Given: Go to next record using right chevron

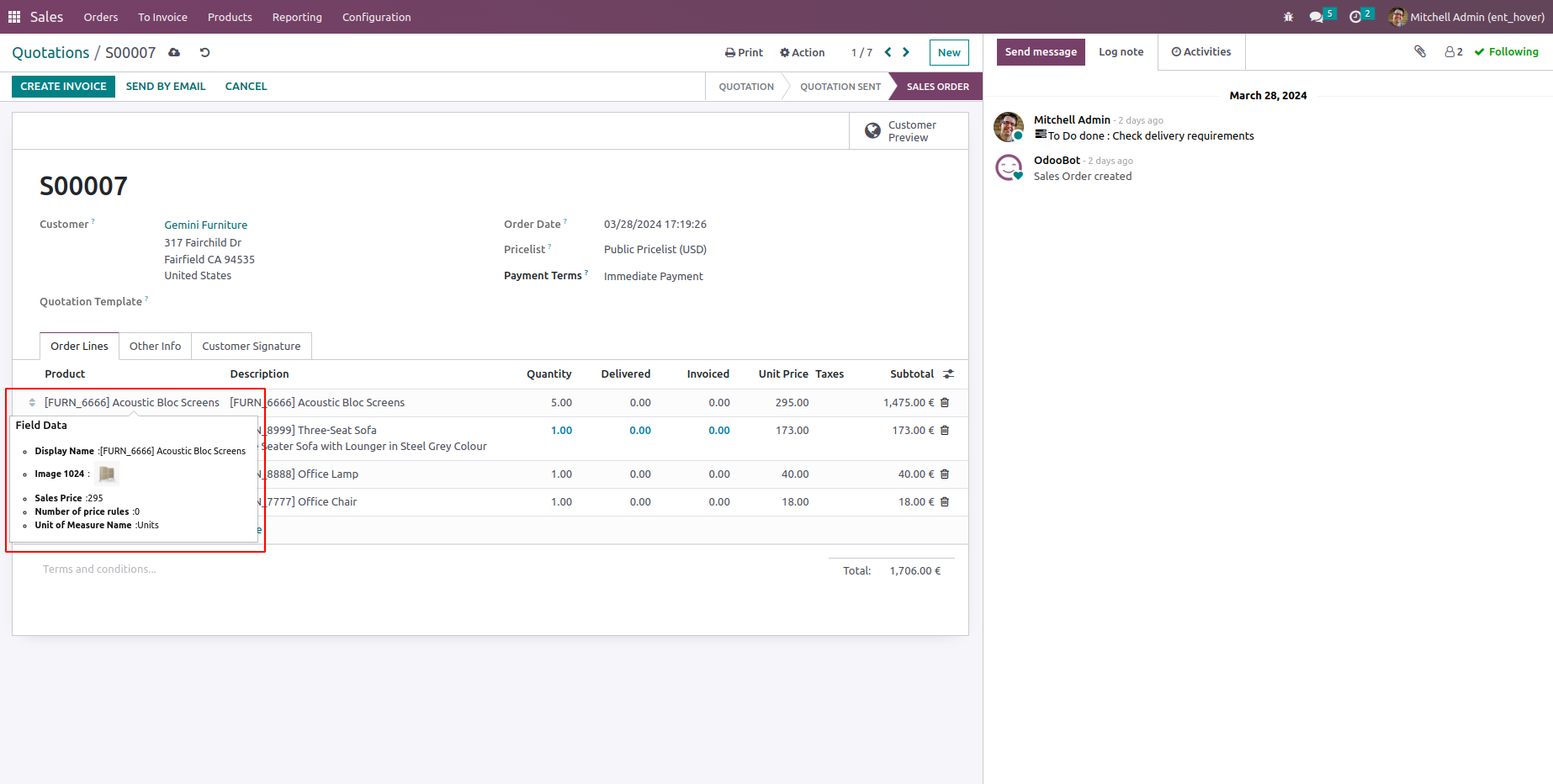Looking at the screenshot, I should tap(906, 52).
